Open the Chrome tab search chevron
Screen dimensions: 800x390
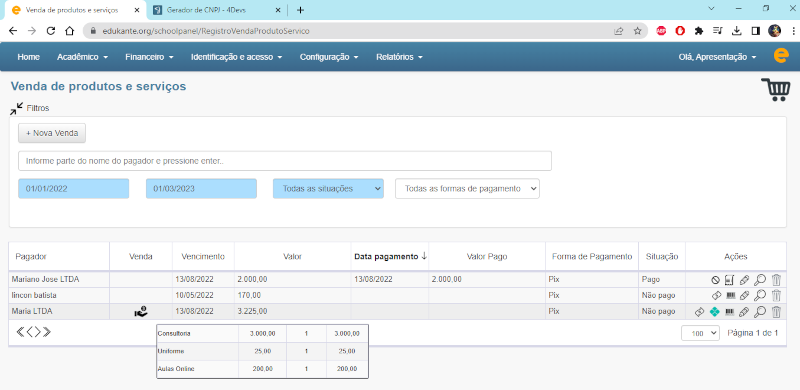coord(711,9)
